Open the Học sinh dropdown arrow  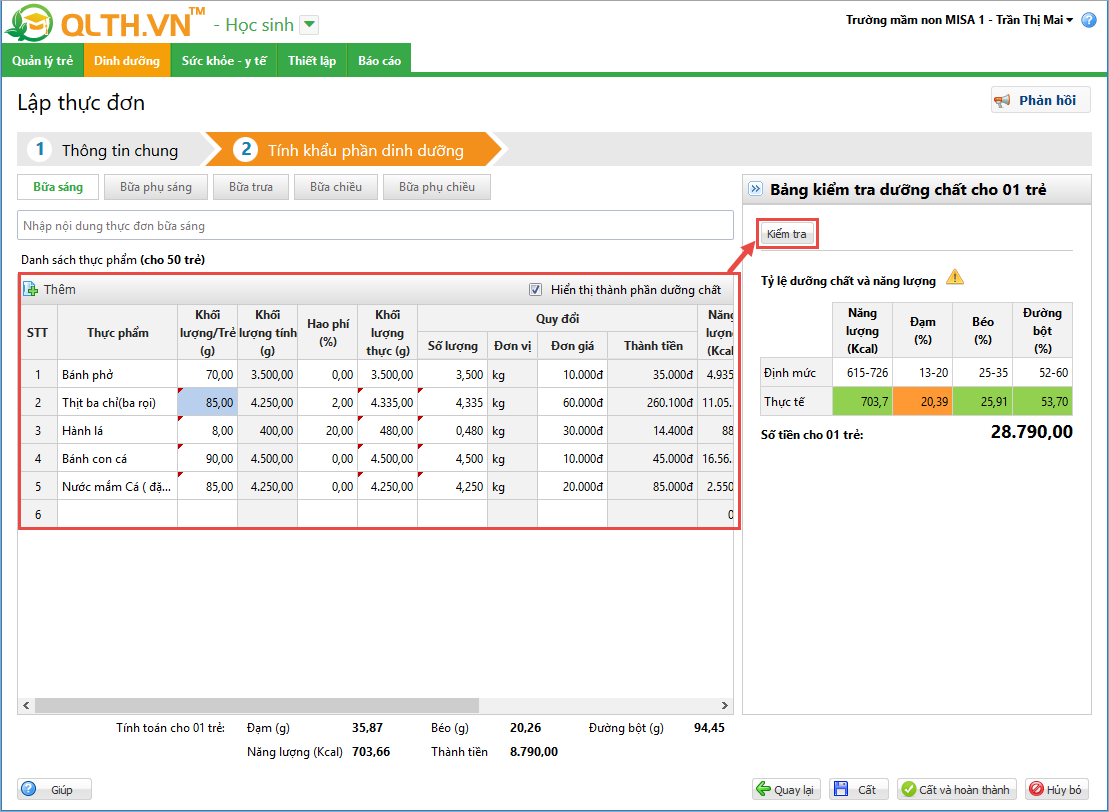[309, 25]
